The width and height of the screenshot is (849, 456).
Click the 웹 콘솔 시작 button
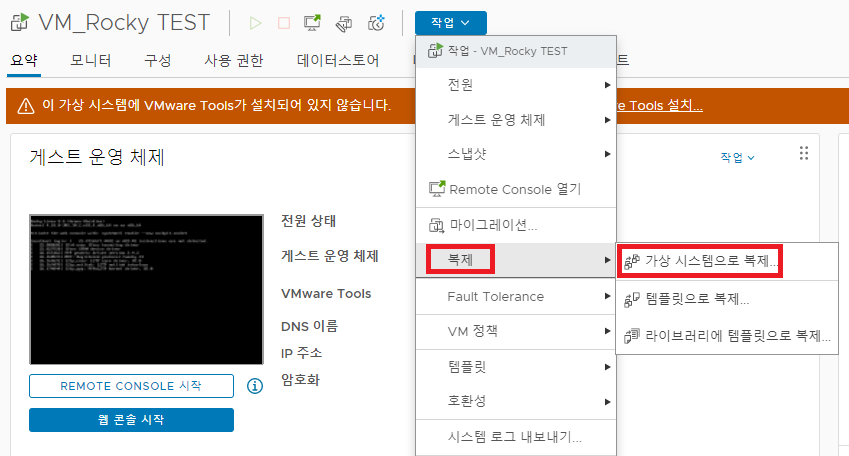coord(132,420)
